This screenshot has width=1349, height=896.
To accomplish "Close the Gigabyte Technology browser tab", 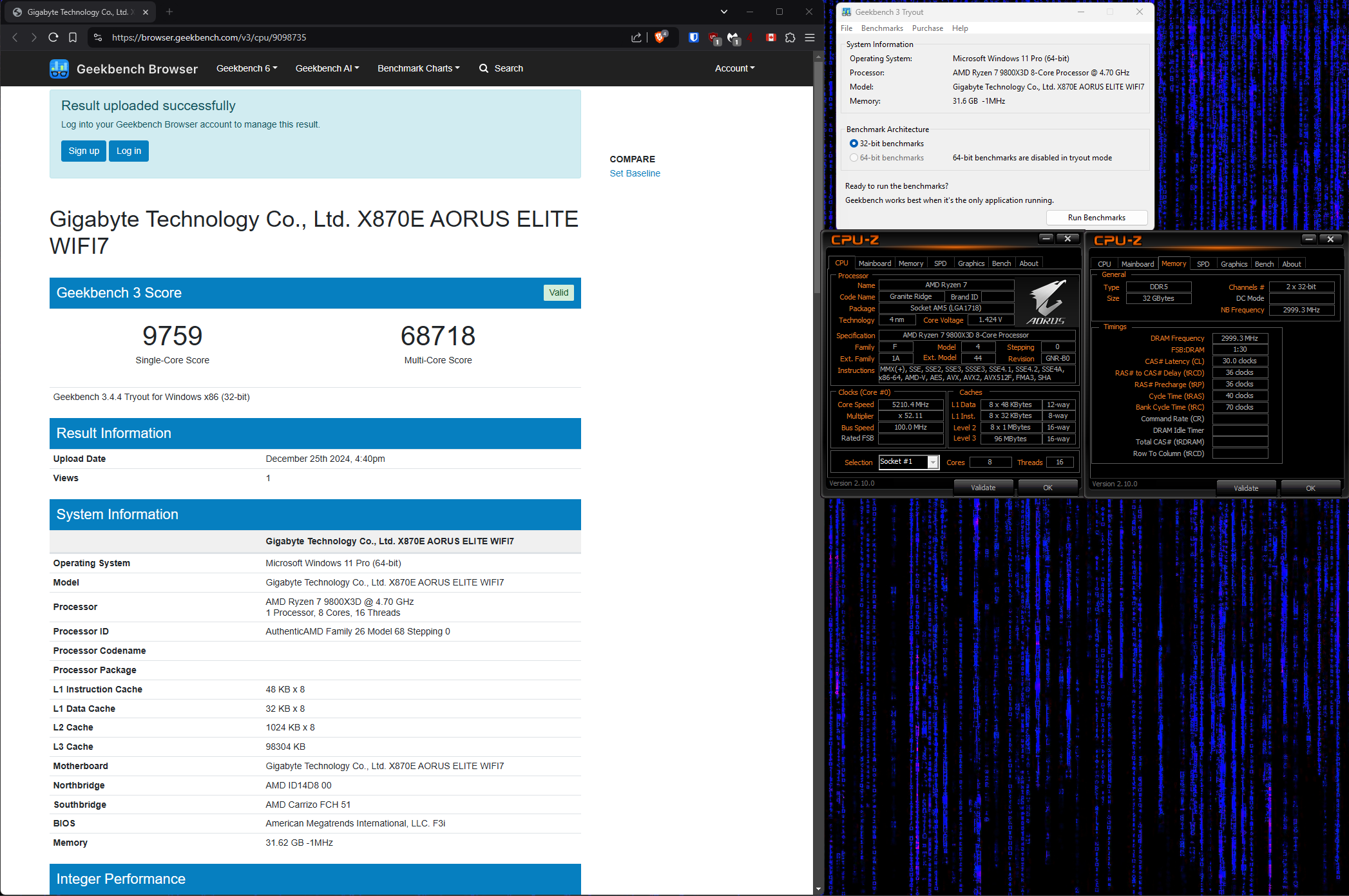I will click(x=146, y=12).
